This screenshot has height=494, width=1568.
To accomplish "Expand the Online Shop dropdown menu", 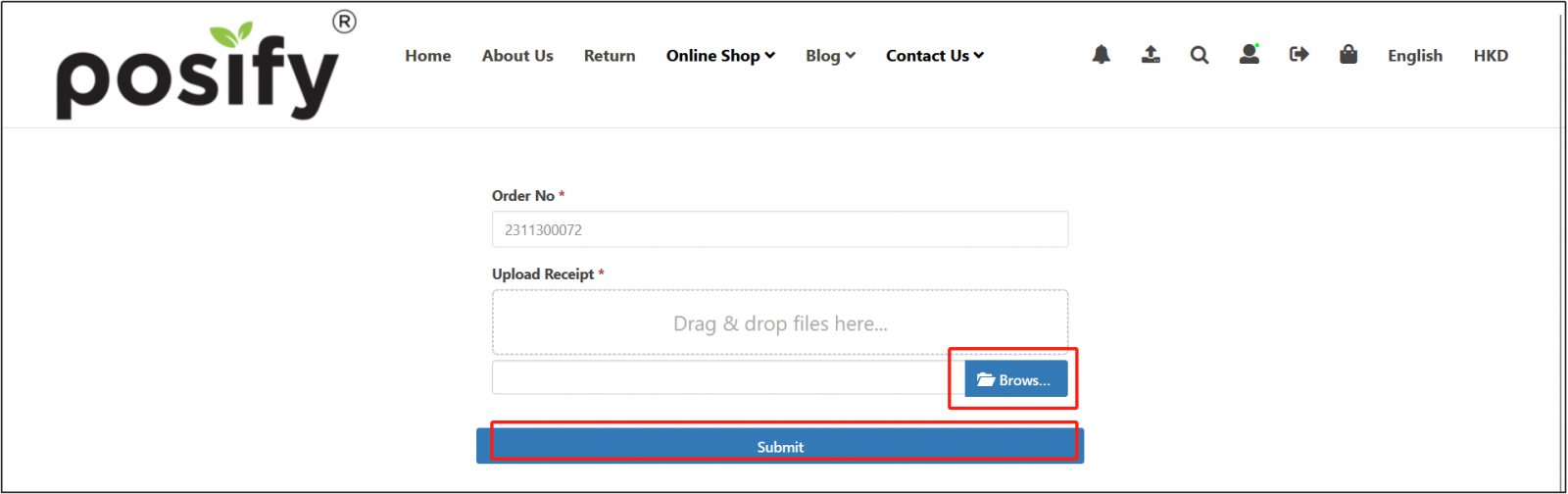I will (720, 56).
